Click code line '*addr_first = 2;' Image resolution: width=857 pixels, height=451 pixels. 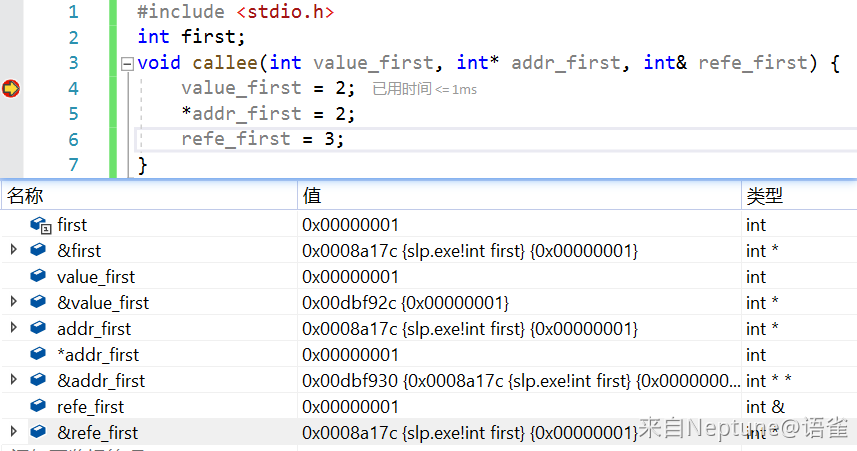tap(268, 114)
